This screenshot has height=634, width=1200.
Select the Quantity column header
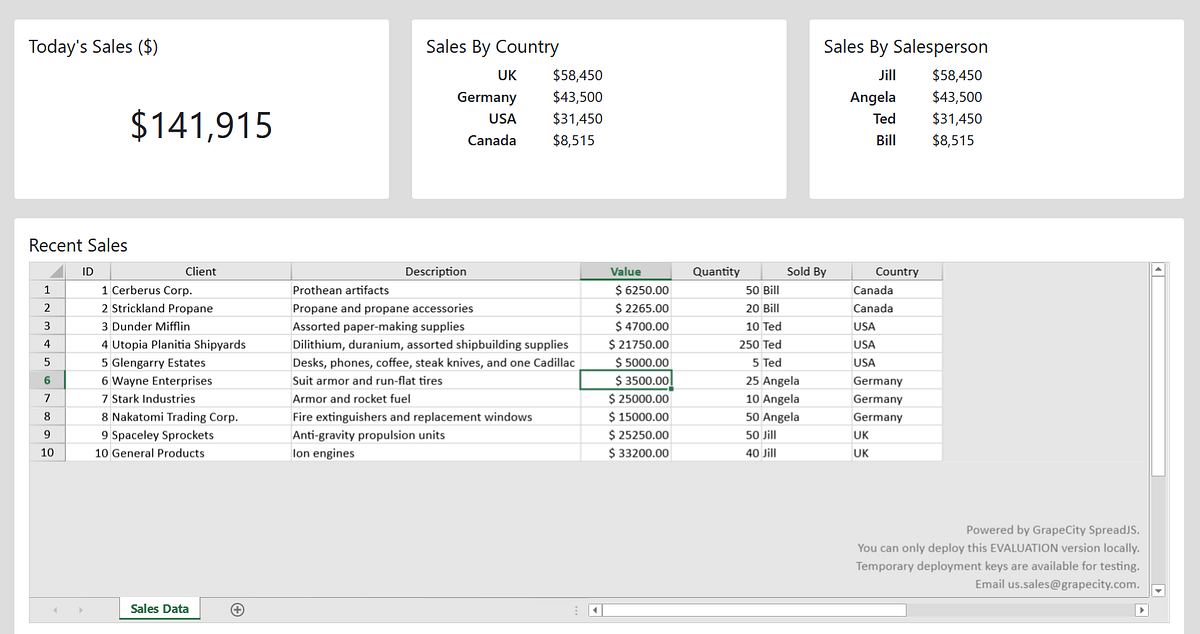click(716, 270)
